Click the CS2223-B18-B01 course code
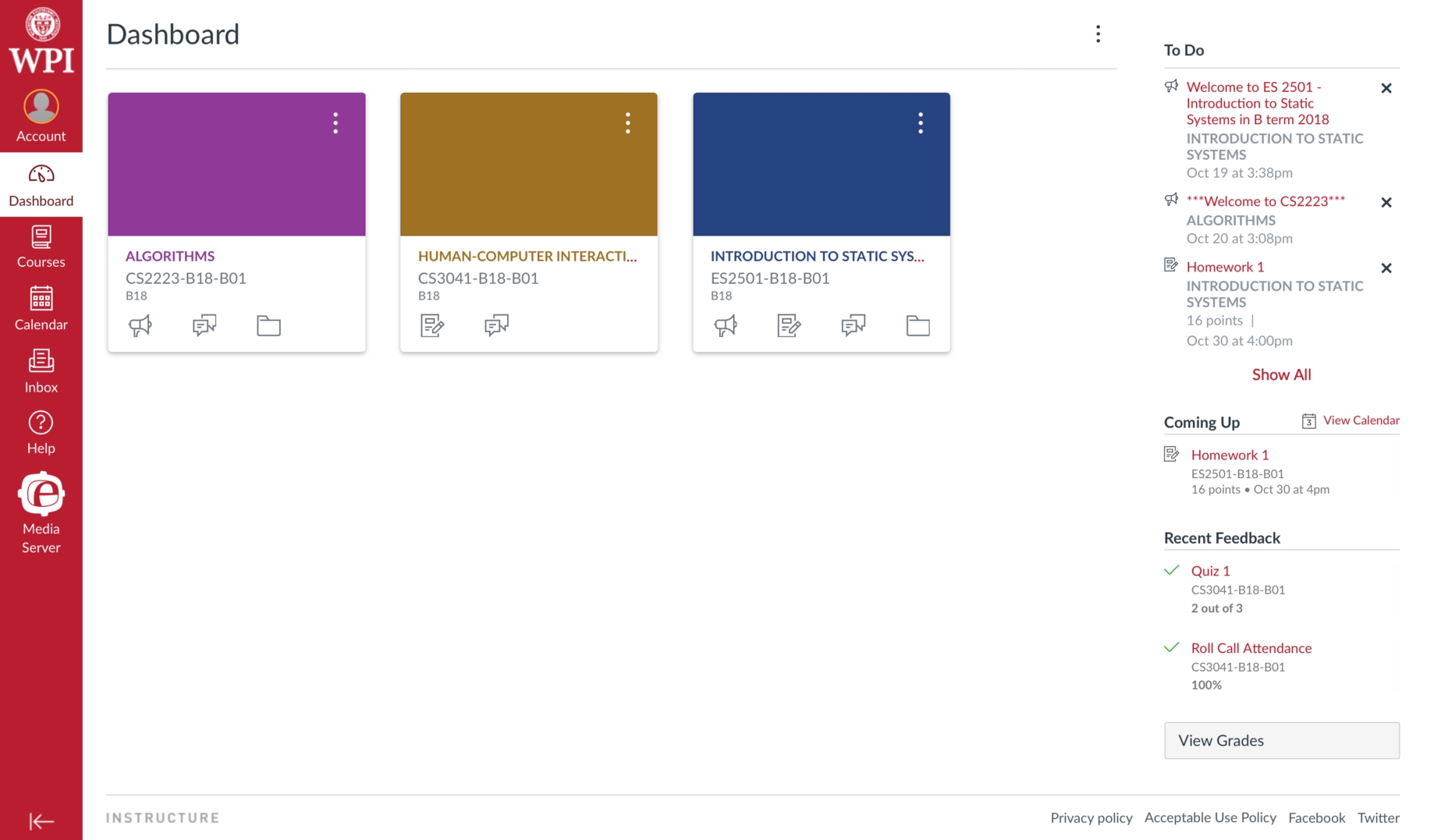Screen dimensions: 1434x840 186,278
